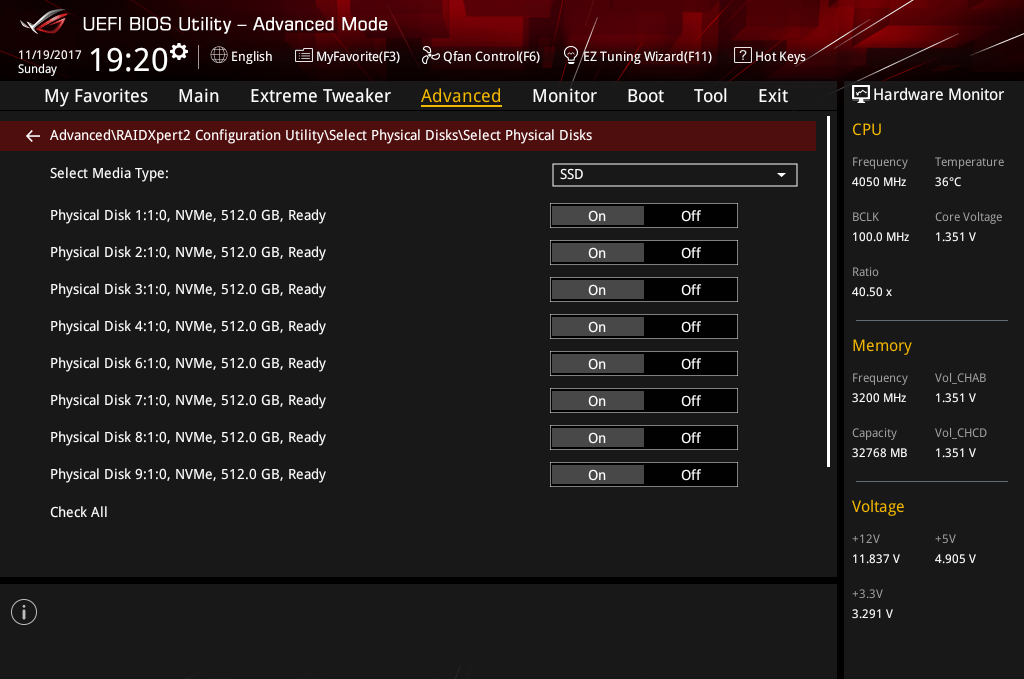This screenshot has height=679, width=1024.
Task: Open the Select Media Type SSD dropdown
Action: pos(675,174)
